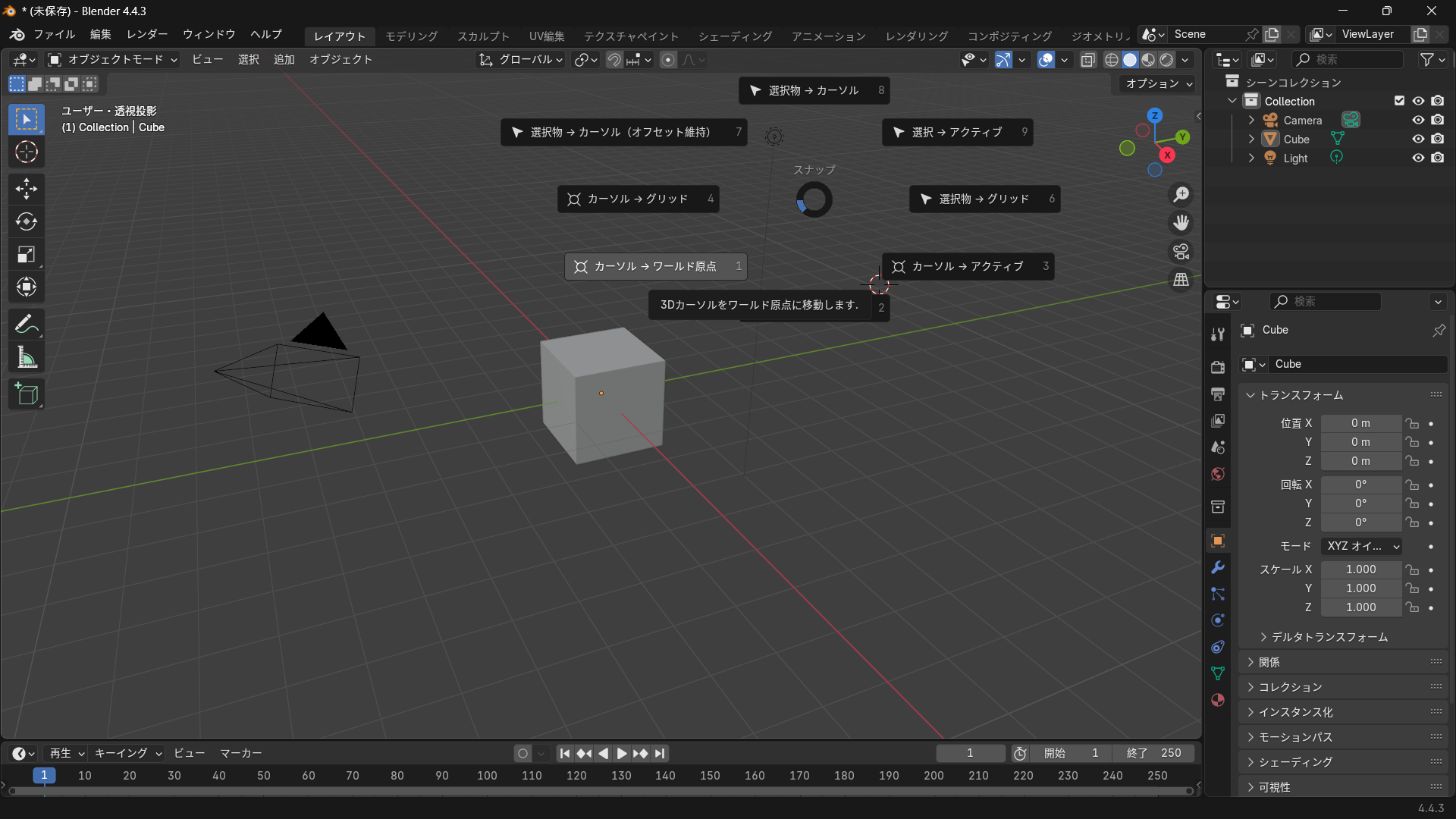Open the Object Mode dropdown

click(112, 60)
